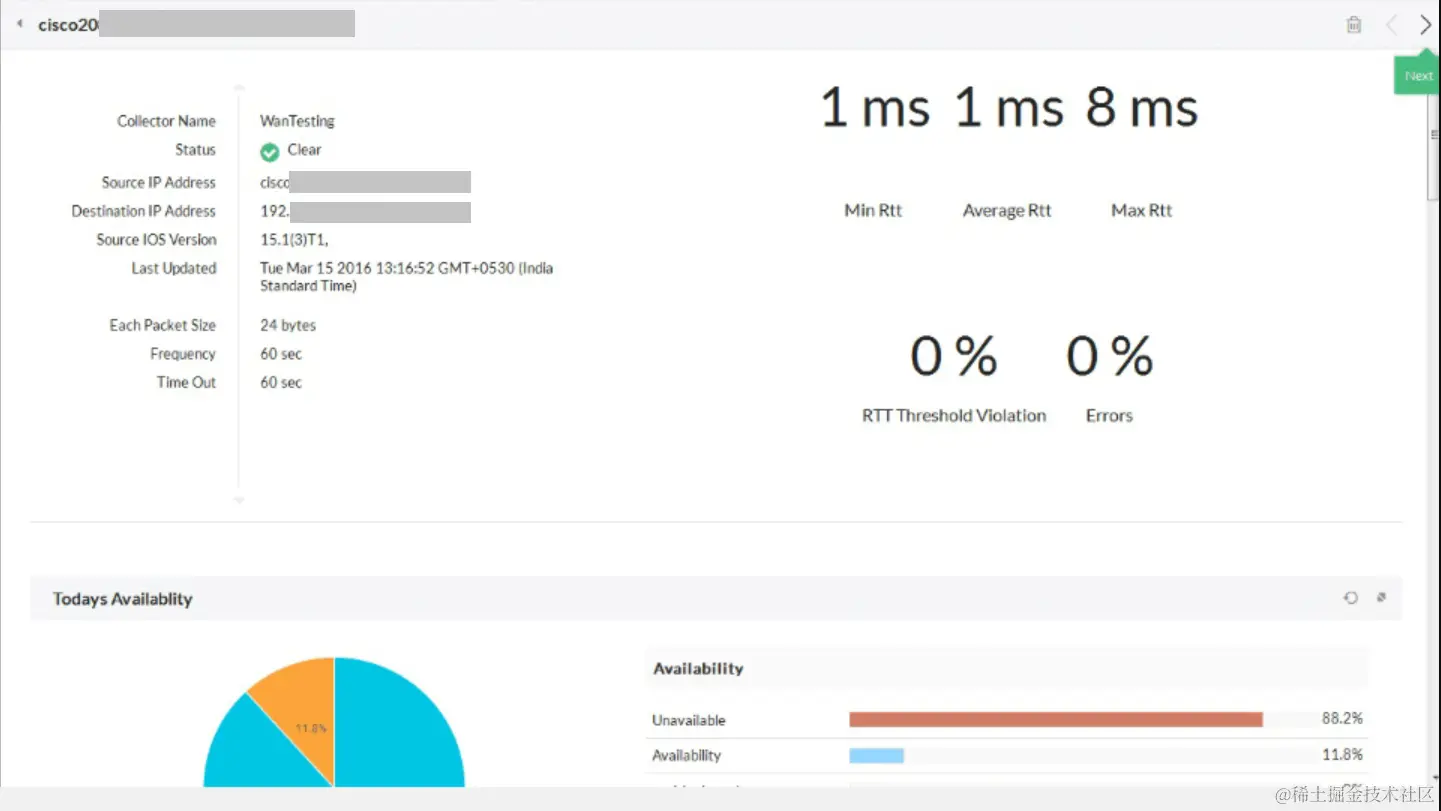Expand more details with the downward chevron

tap(238, 500)
